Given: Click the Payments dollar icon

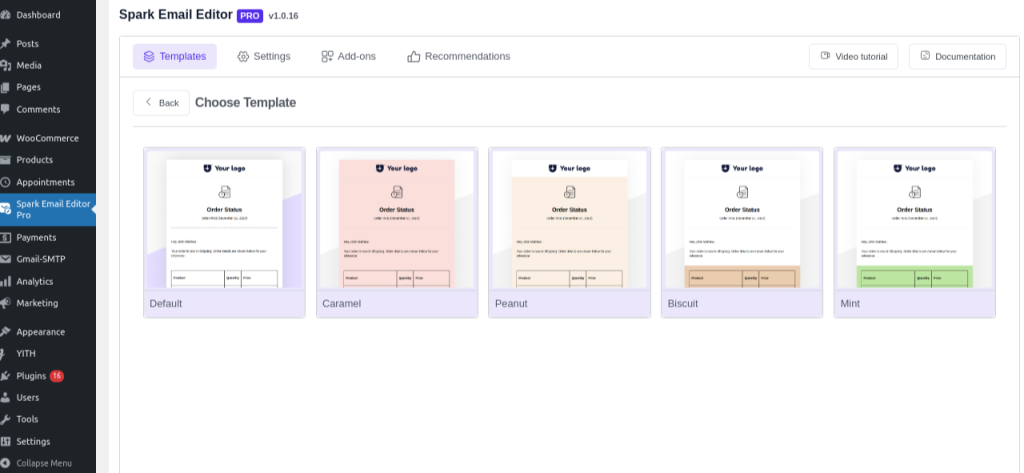Looking at the screenshot, I should click(5, 238).
